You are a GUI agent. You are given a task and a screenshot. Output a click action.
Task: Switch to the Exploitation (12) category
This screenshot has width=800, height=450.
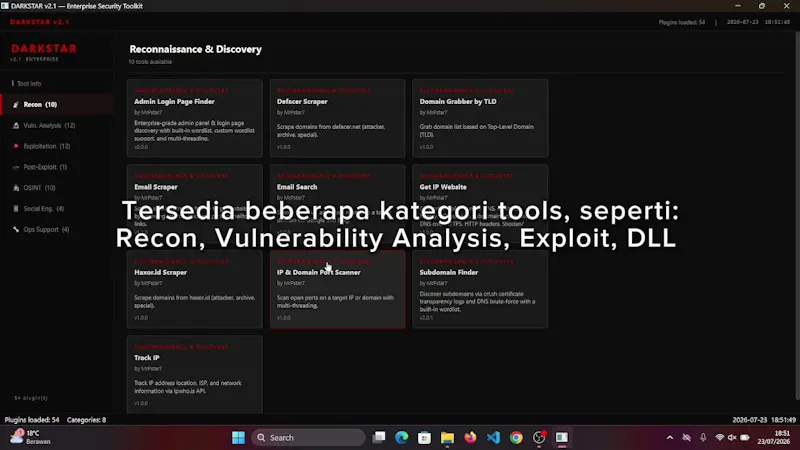[57, 146]
